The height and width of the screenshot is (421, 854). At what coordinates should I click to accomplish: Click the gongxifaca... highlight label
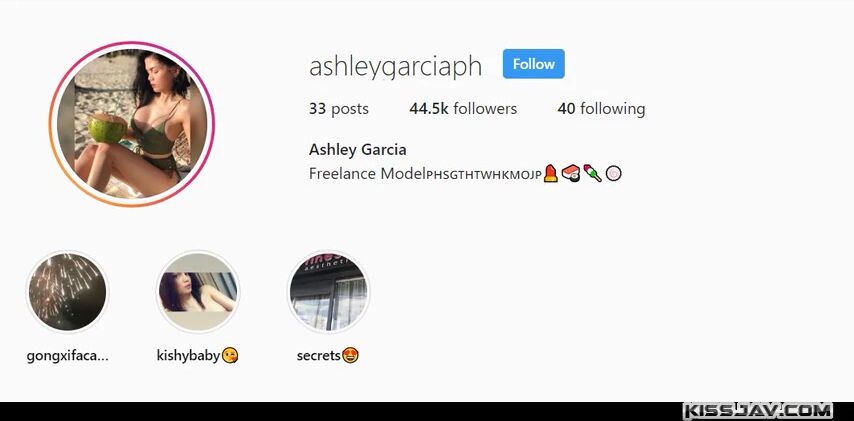pyautogui.click(x=68, y=356)
